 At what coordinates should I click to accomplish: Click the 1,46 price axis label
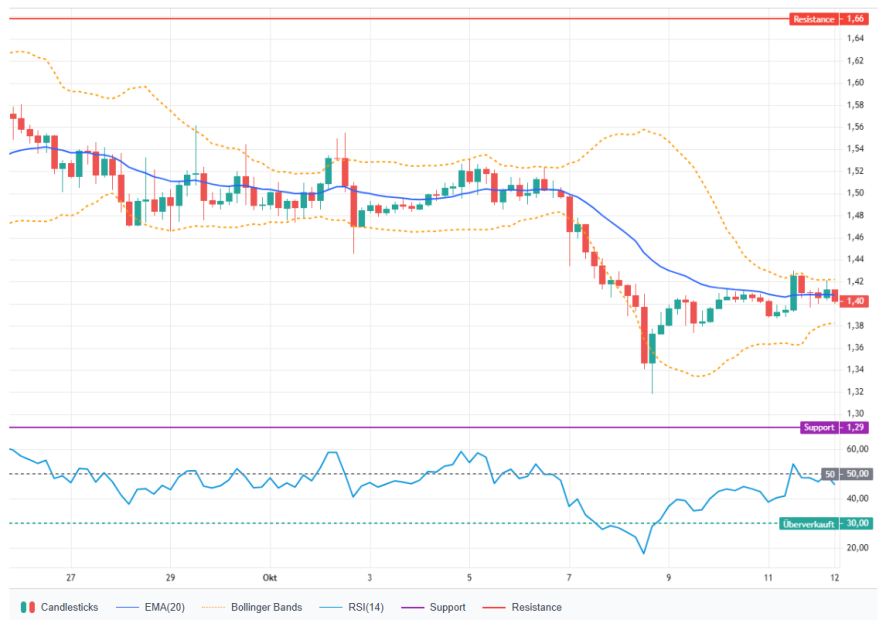pyautogui.click(x=855, y=237)
